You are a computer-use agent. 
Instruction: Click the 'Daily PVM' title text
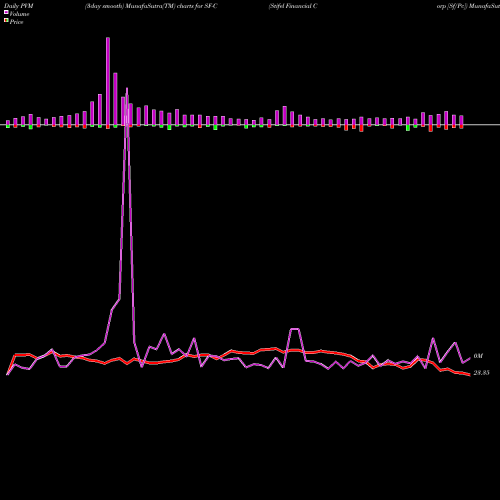19,6
